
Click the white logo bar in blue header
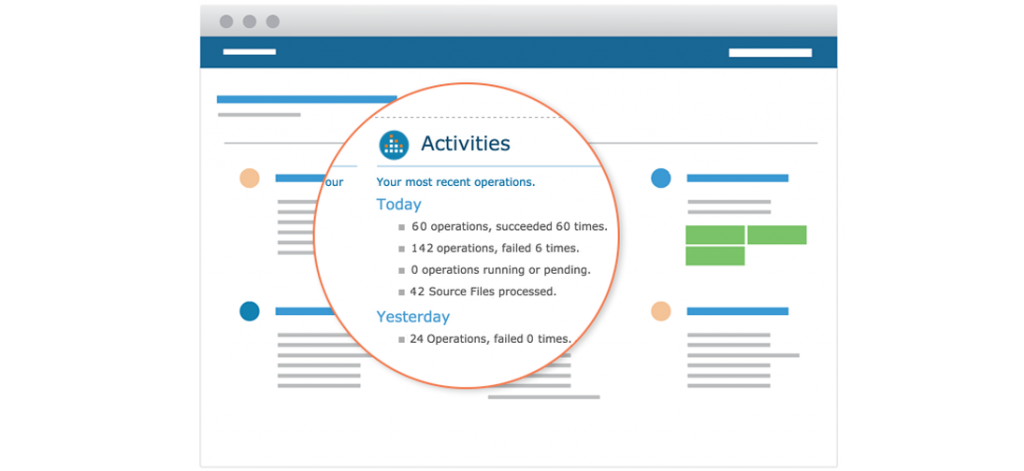tap(249, 52)
